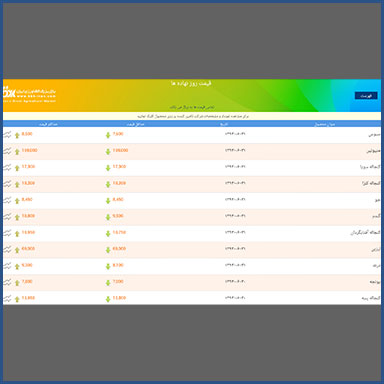Viewport: 384px width, 384px height.
Task: Click the green down arrow beside 9,500
Action: (x=108, y=217)
